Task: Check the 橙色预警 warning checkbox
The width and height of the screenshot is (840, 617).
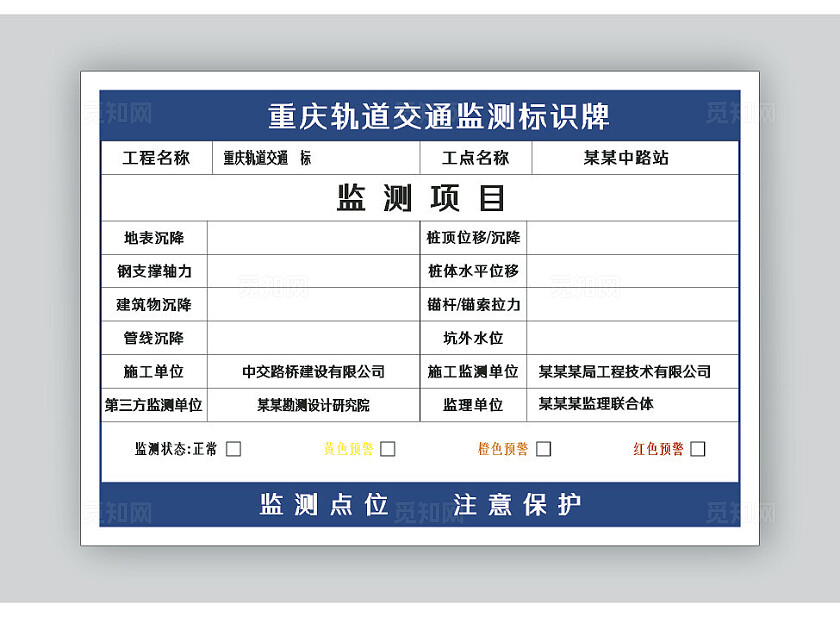Action: tap(543, 448)
